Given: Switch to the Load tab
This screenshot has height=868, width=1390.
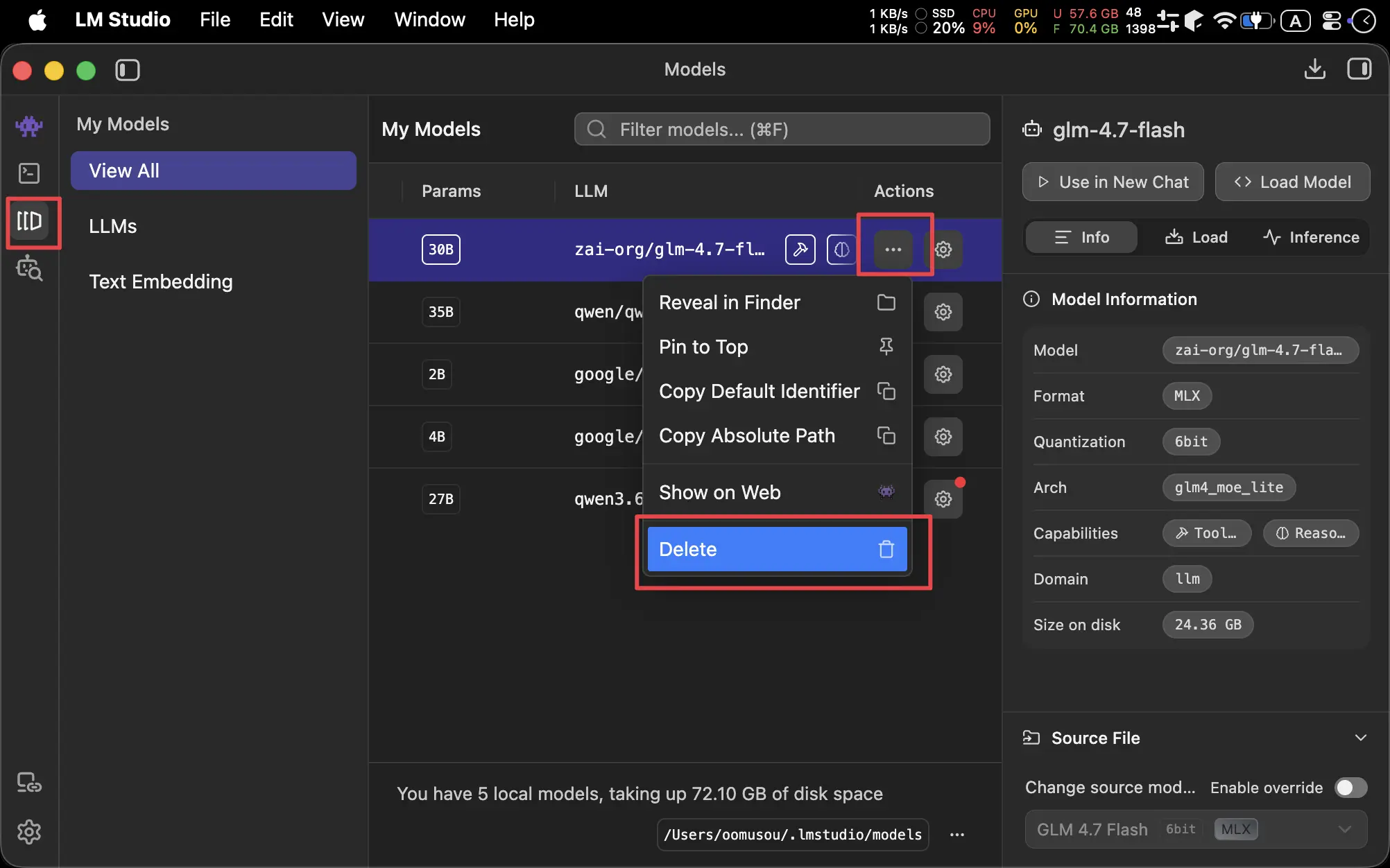Looking at the screenshot, I should (x=1196, y=237).
